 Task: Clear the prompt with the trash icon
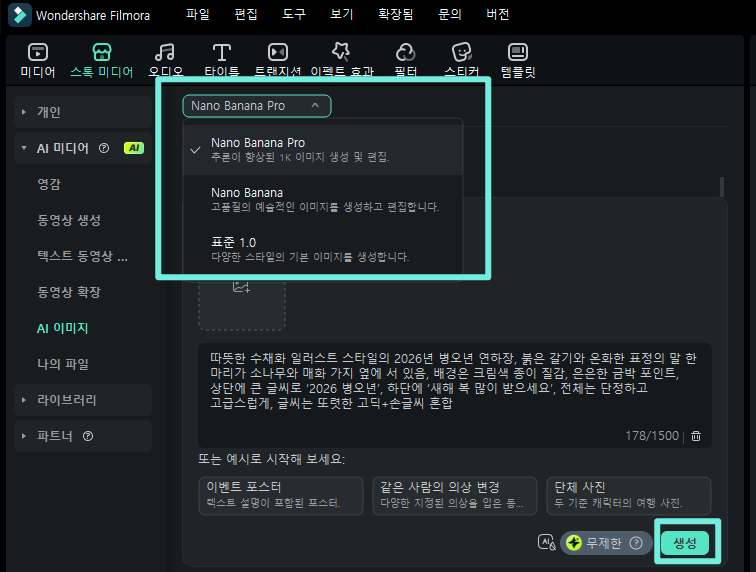point(696,436)
